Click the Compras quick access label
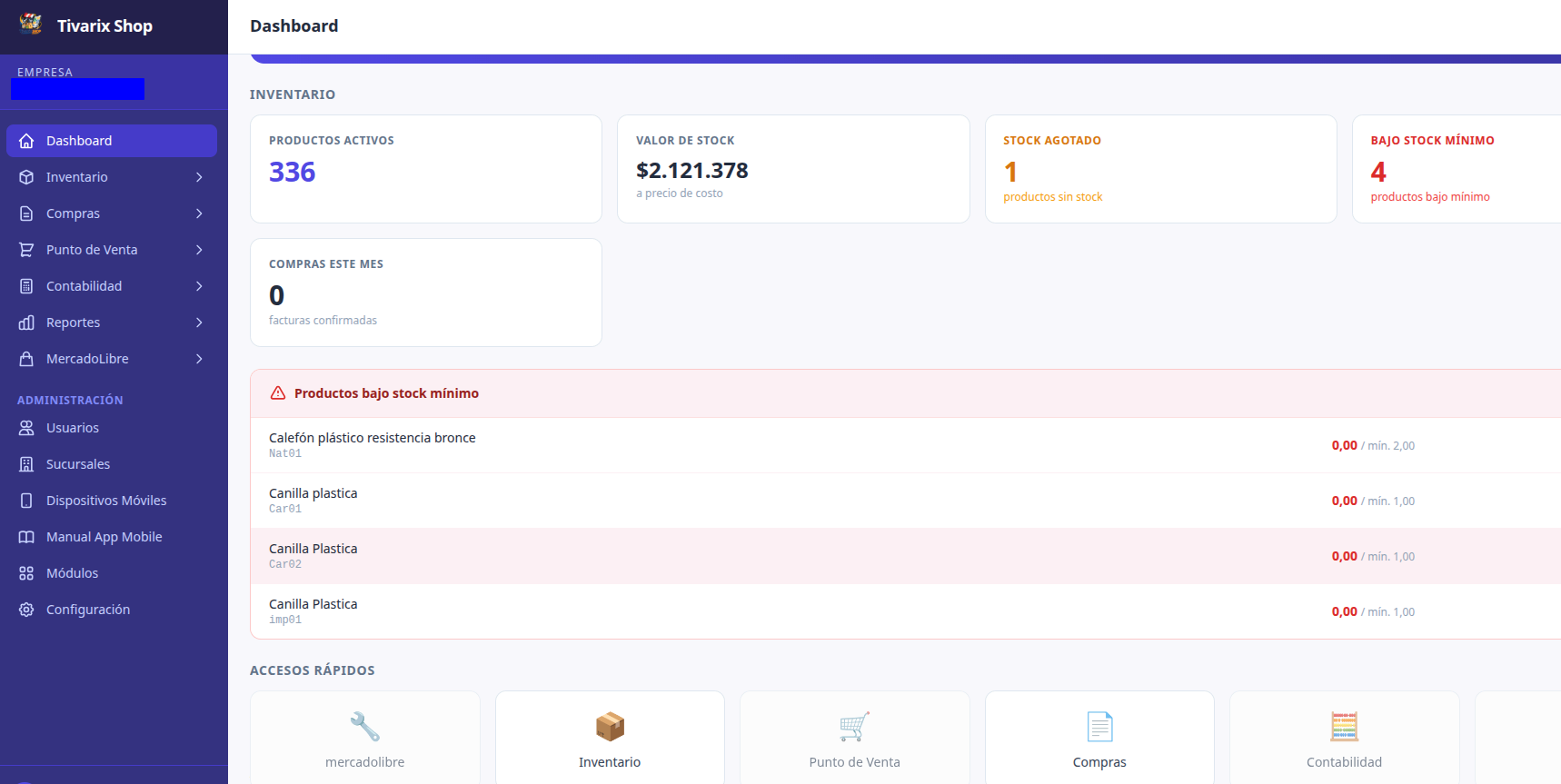The height and width of the screenshot is (784, 1561). tap(1099, 762)
